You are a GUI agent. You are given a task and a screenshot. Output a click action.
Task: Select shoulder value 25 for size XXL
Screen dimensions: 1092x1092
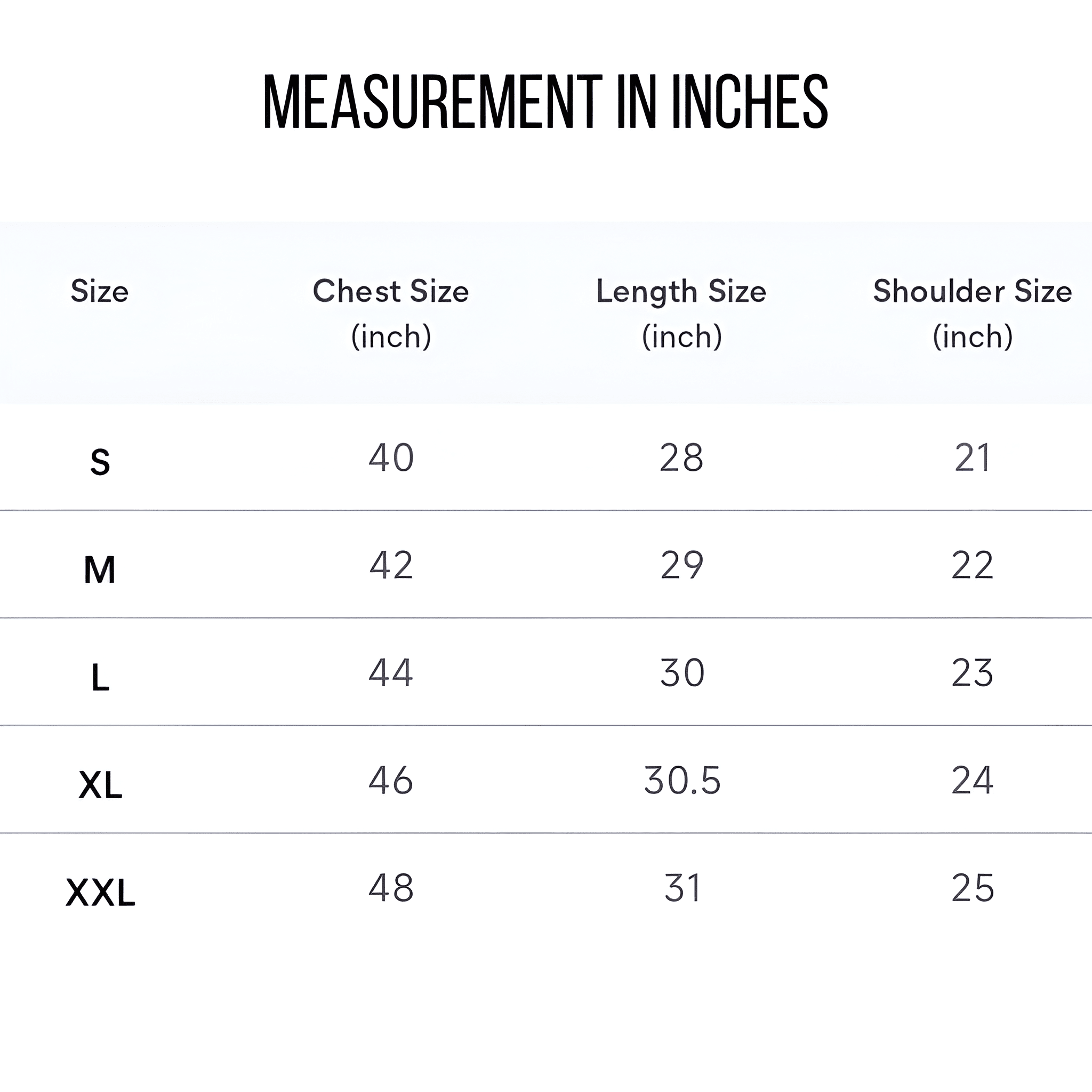pyautogui.click(x=972, y=887)
